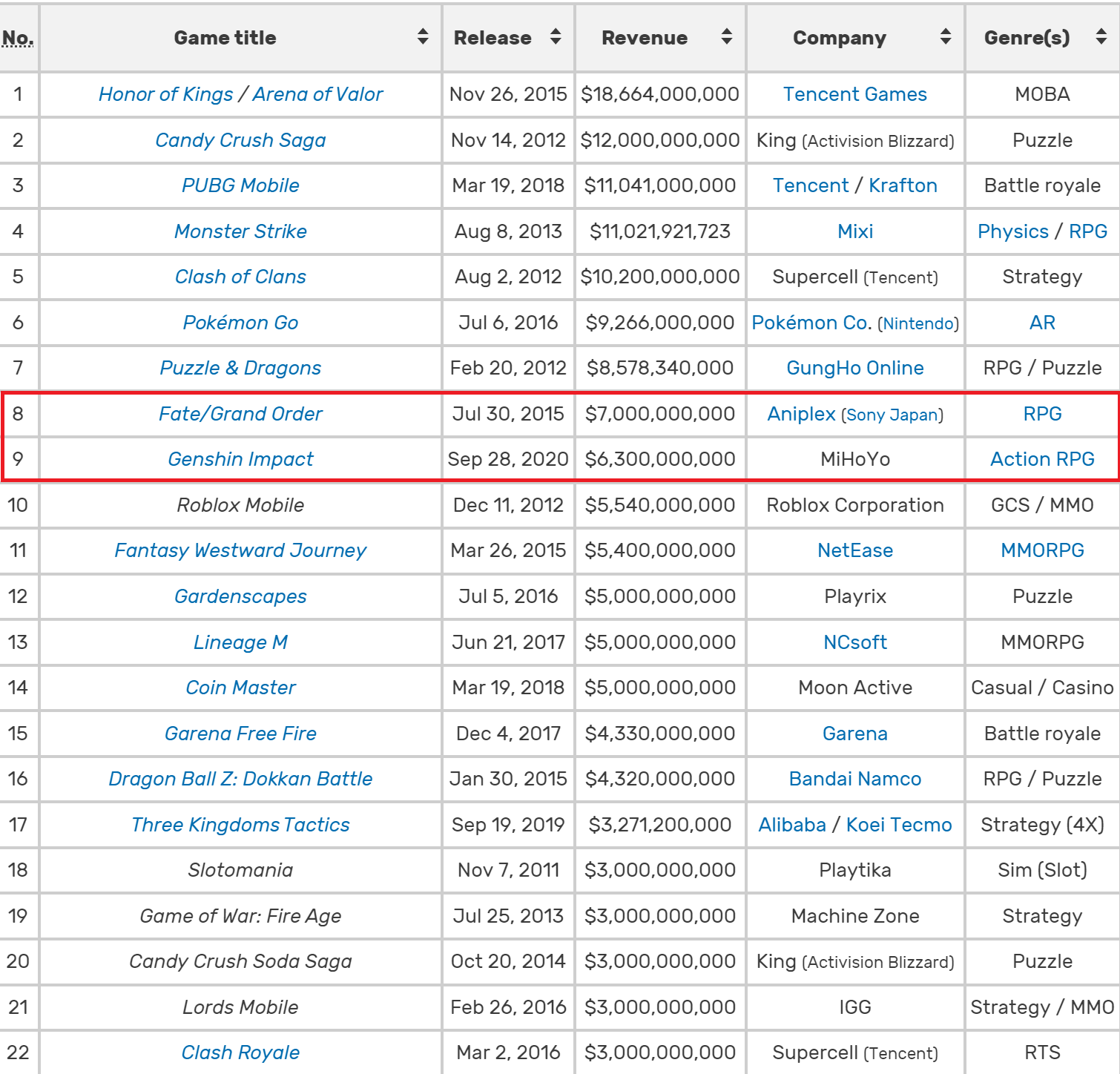Visit the Tencent Games company link
Viewport: 1120px width, 1074px height.
[855, 94]
